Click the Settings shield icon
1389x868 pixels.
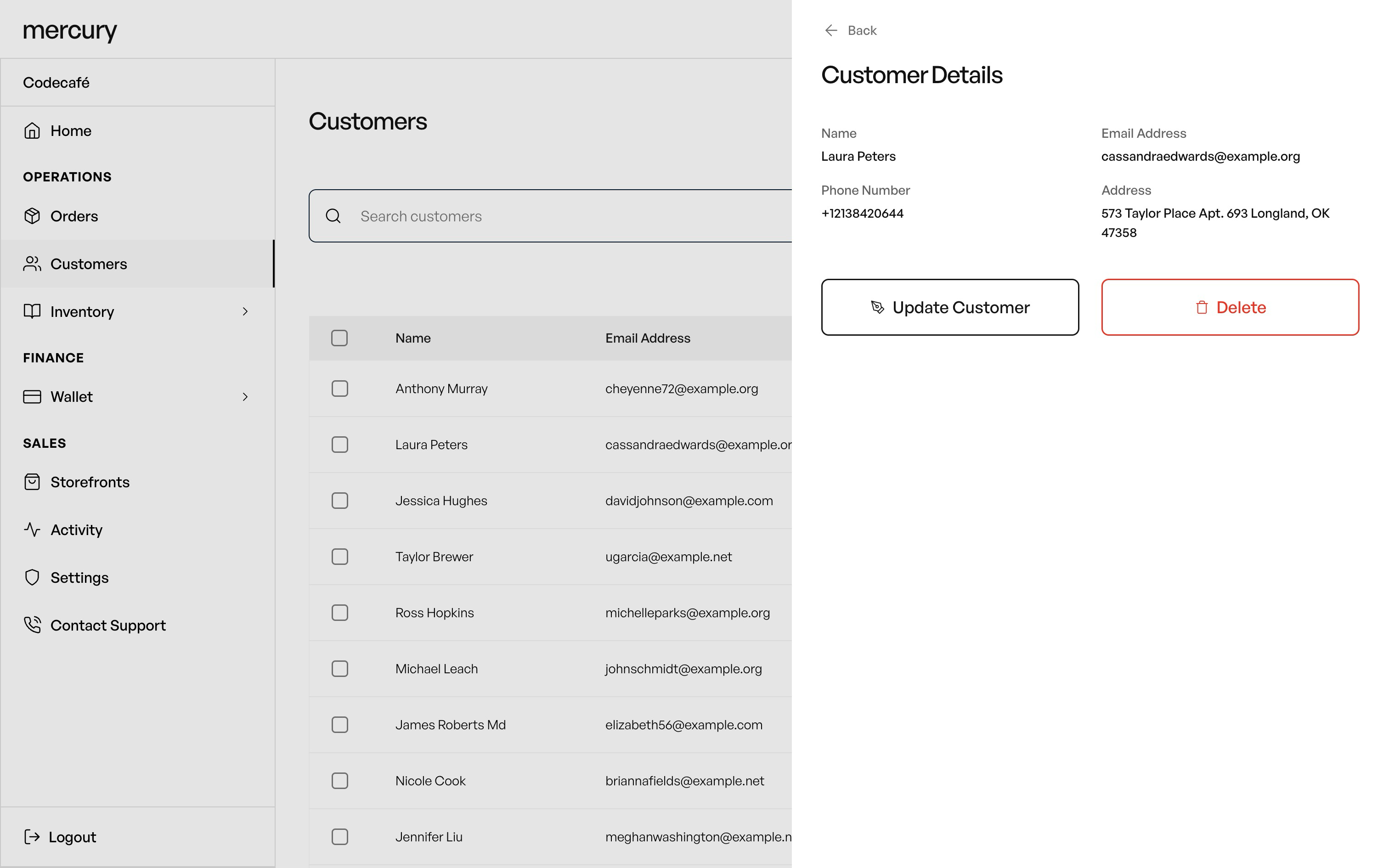(x=32, y=577)
